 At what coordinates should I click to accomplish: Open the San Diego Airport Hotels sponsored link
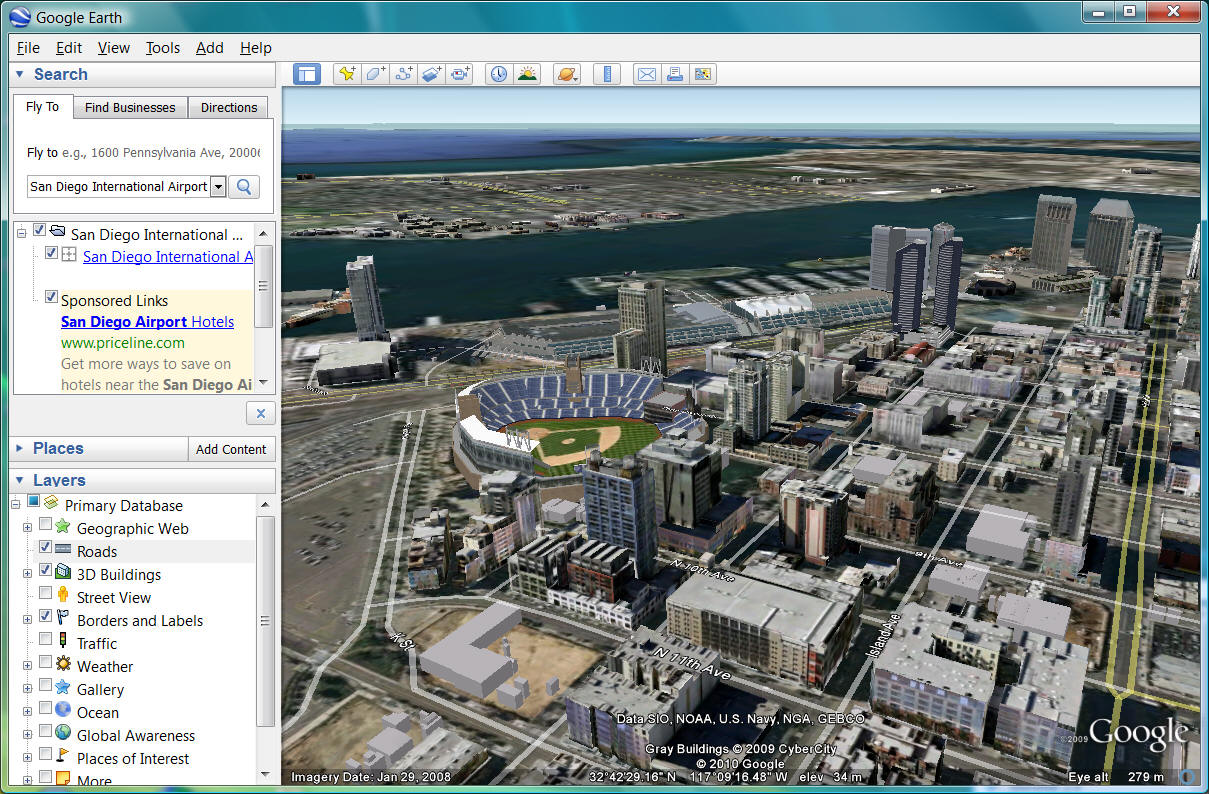click(148, 322)
